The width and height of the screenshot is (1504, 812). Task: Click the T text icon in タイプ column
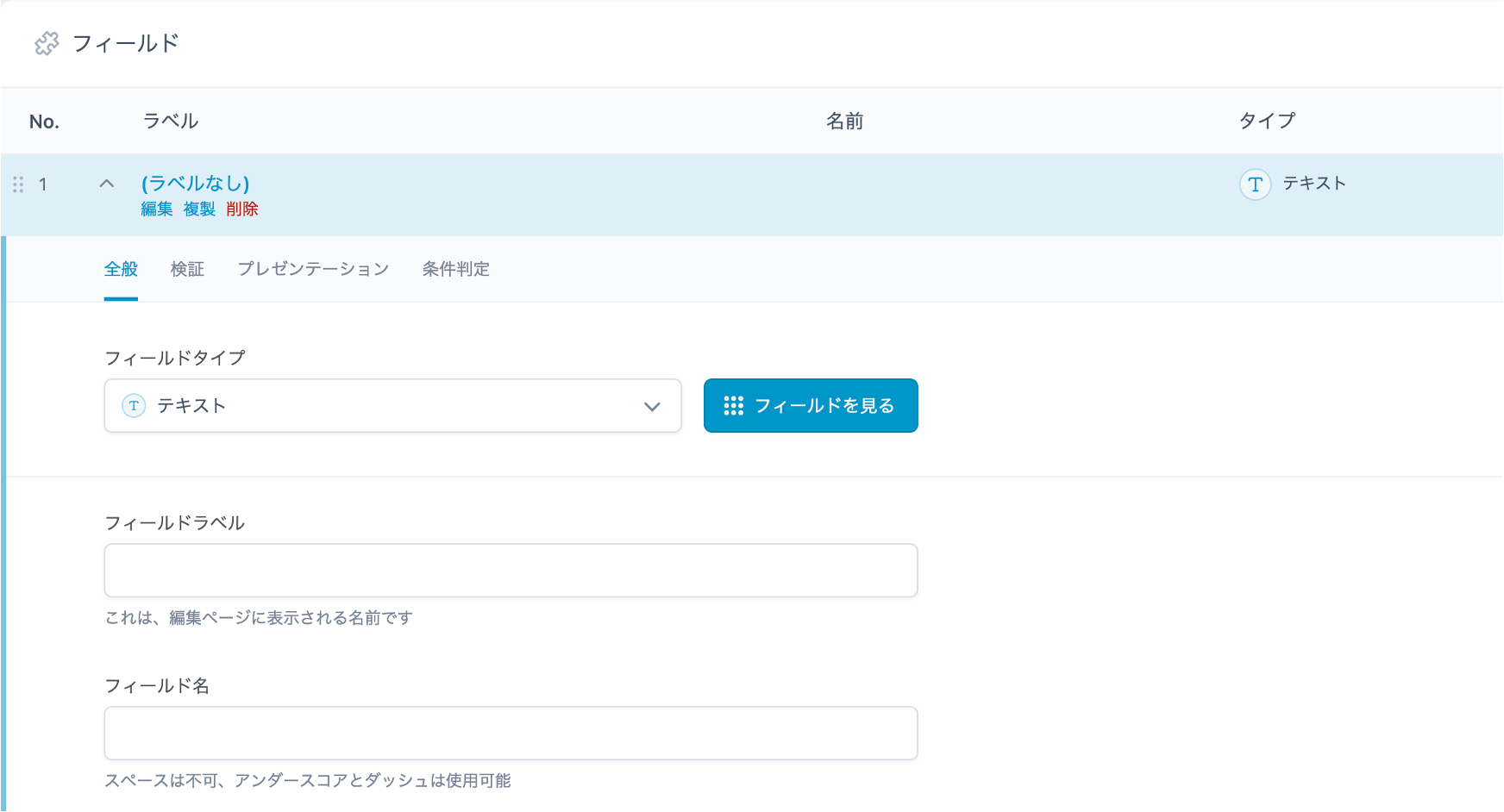coord(1255,184)
